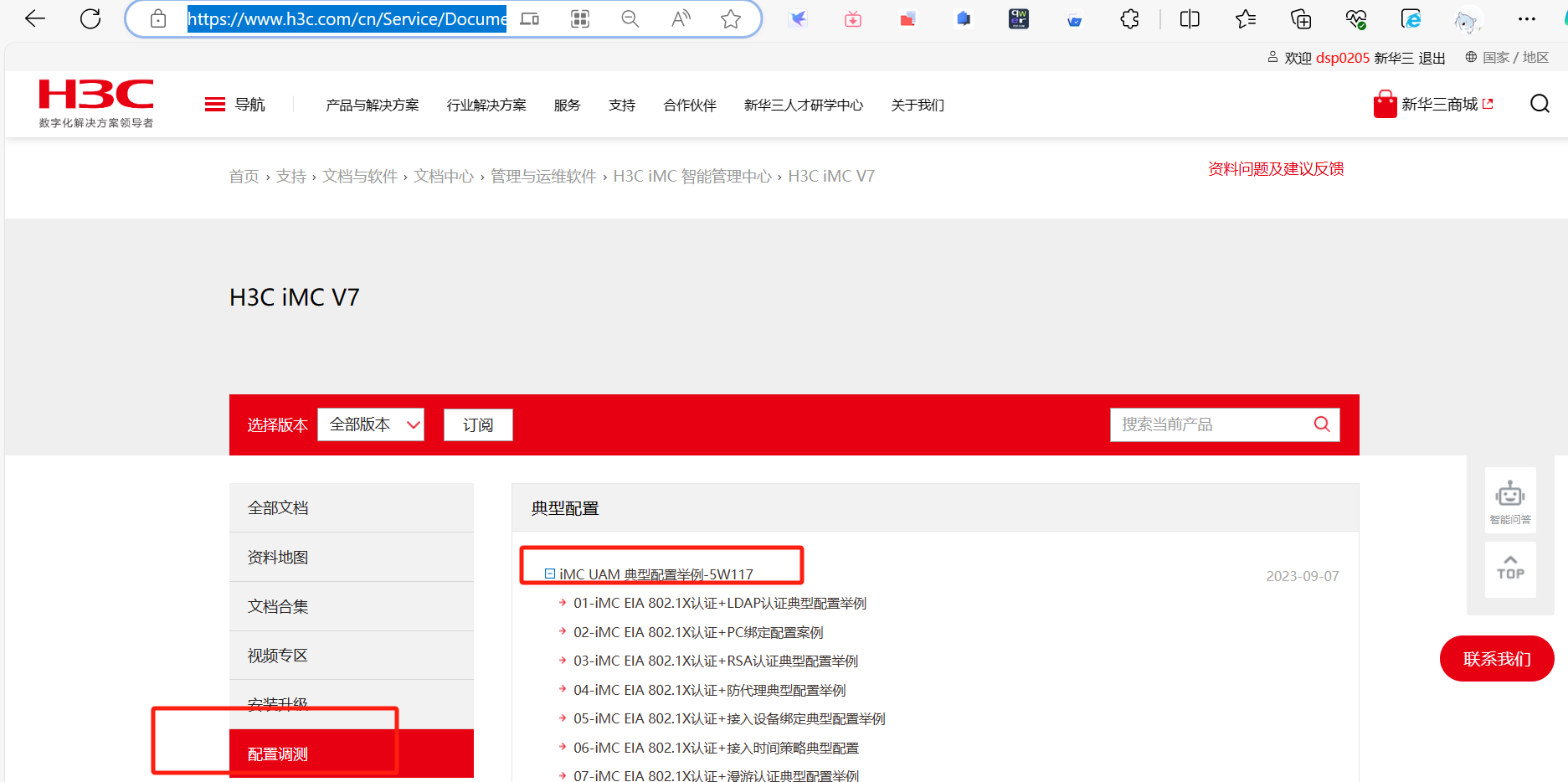Open the 导航 hamburger menu
The width and height of the screenshot is (1568, 782).
point(235,104)
